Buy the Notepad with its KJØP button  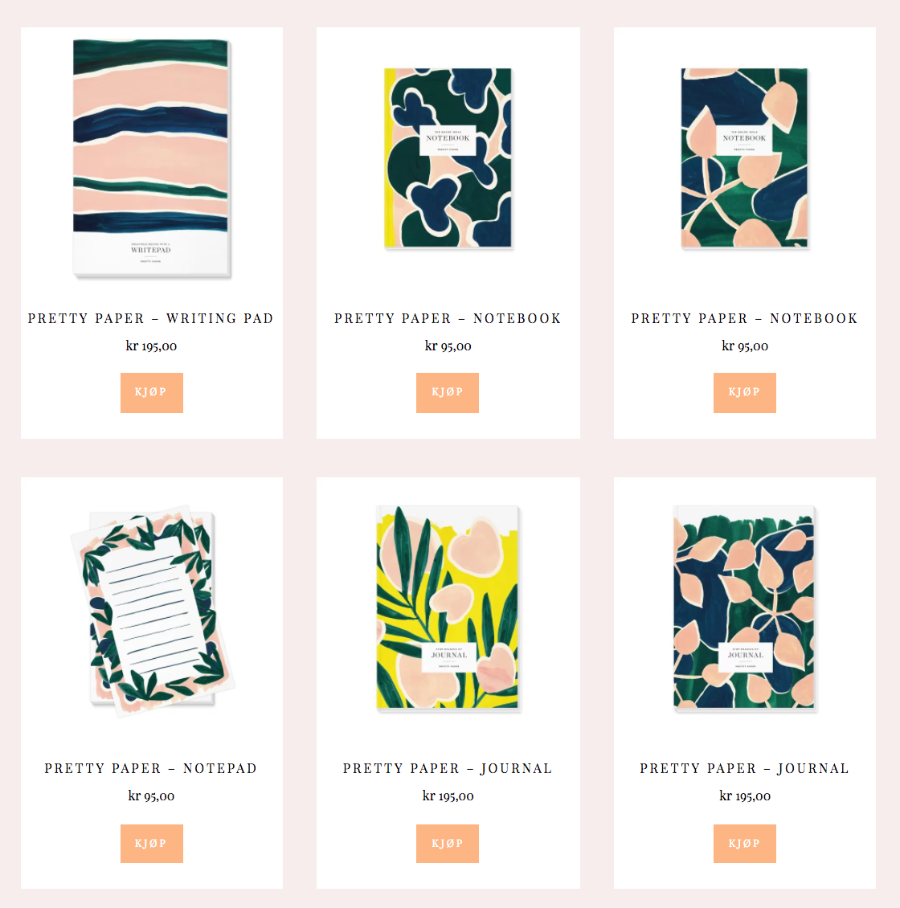pos(152,844)
